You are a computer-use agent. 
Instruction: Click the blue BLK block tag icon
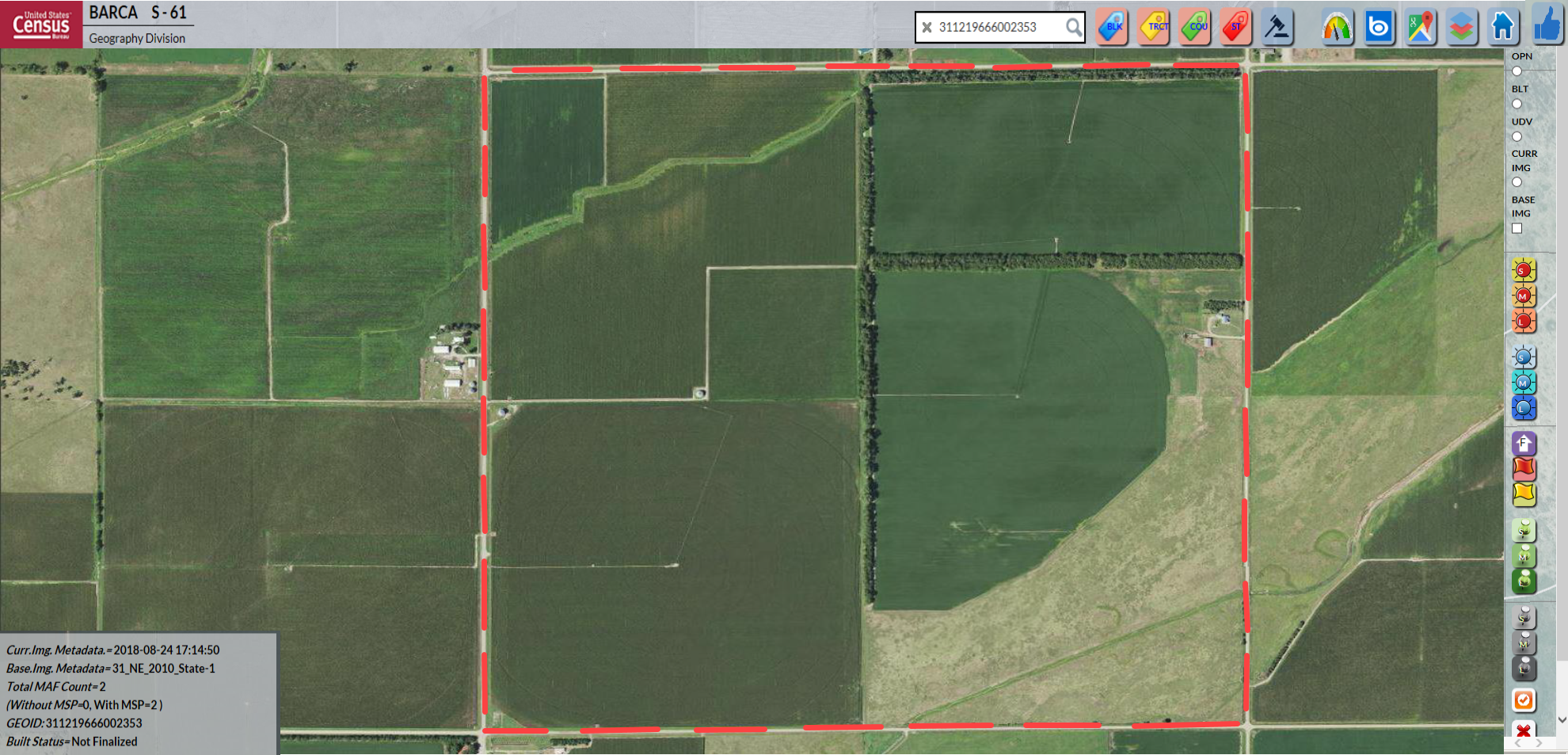pyautogui.click(x=1112, y=27)
